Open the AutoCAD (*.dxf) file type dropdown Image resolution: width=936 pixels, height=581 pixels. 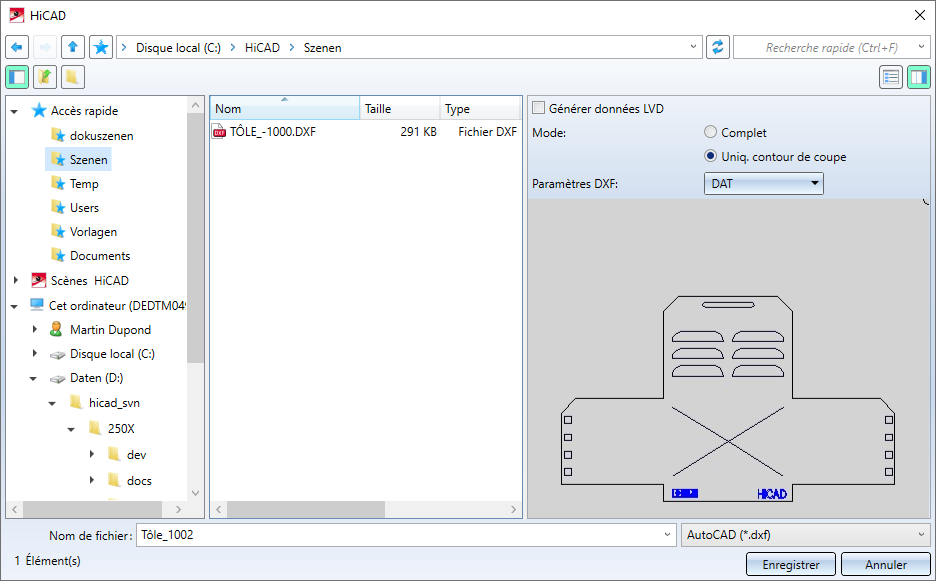(x=805, y=535)
